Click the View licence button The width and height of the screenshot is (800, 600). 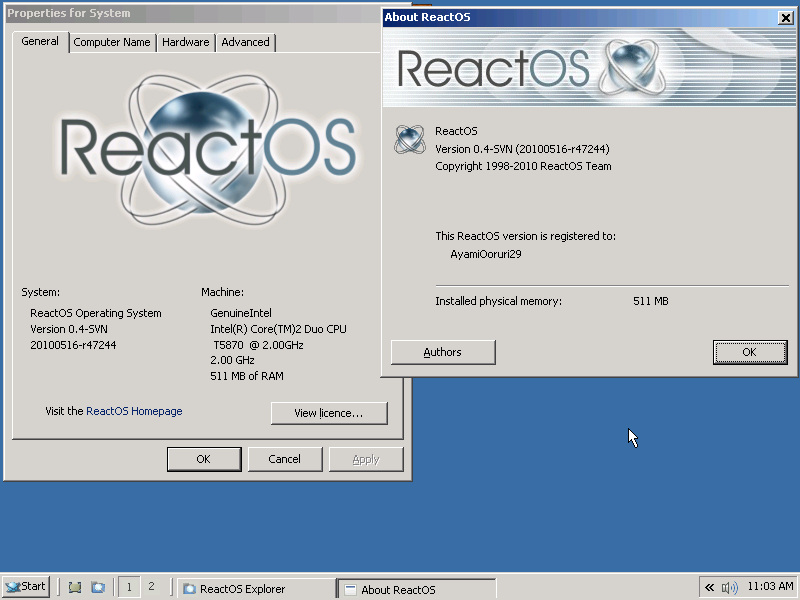pos(329,413)
